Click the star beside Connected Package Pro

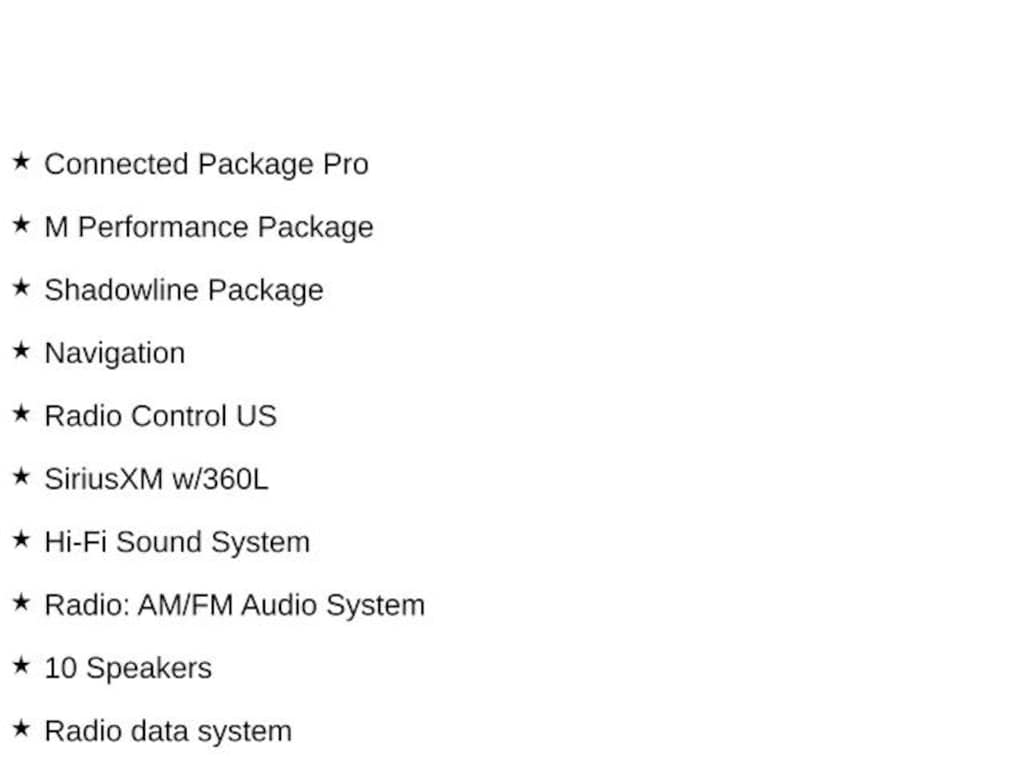click(21, 161)
